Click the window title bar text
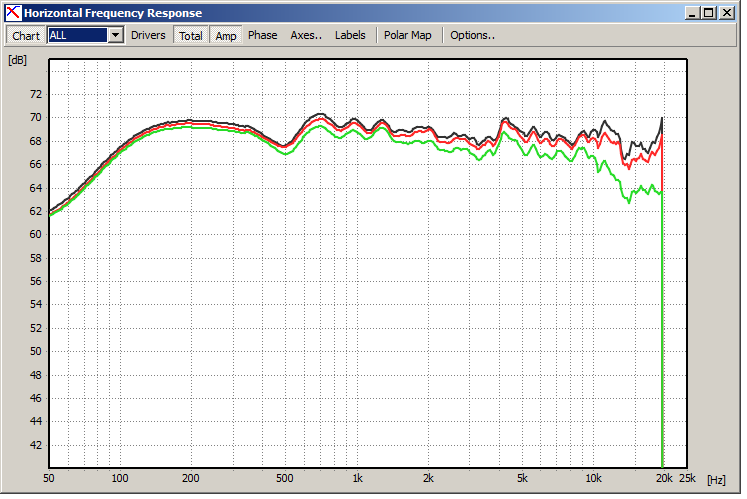Image resolution: width=747 pixels, height=499 pixels. pyautogui.click(x=113, y=13)
